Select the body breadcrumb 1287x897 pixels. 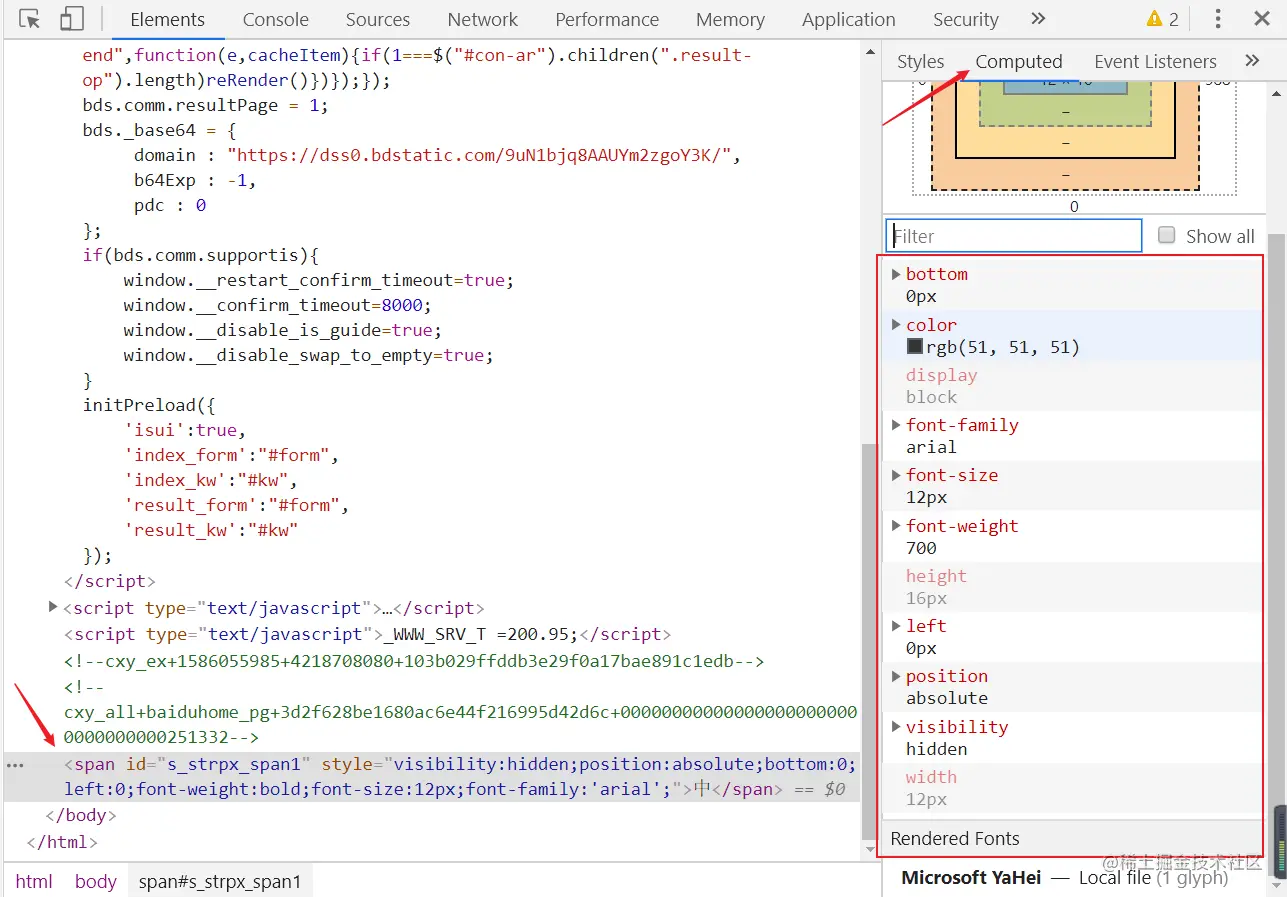click(x=96, y=881)
